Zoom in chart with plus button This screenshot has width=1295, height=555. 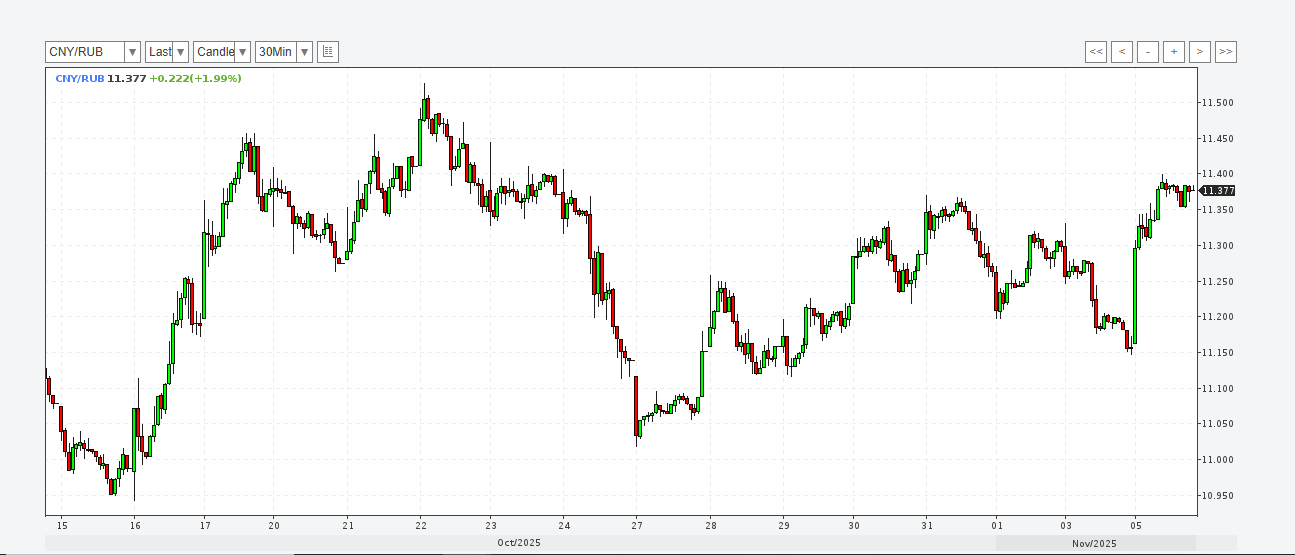[1174, 52]
